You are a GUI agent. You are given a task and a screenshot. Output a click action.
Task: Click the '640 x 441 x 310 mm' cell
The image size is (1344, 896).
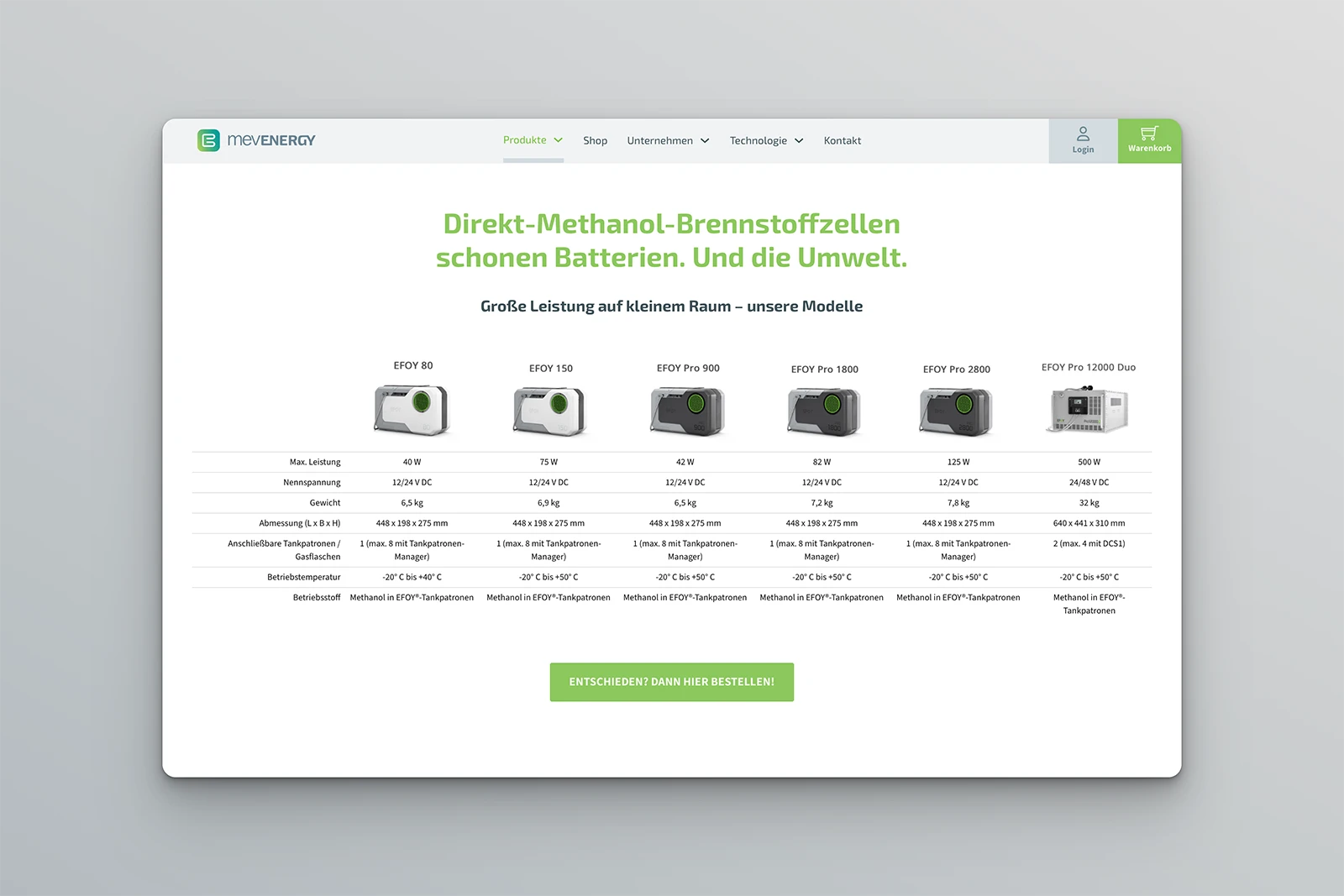click(x=1089, y=523)
